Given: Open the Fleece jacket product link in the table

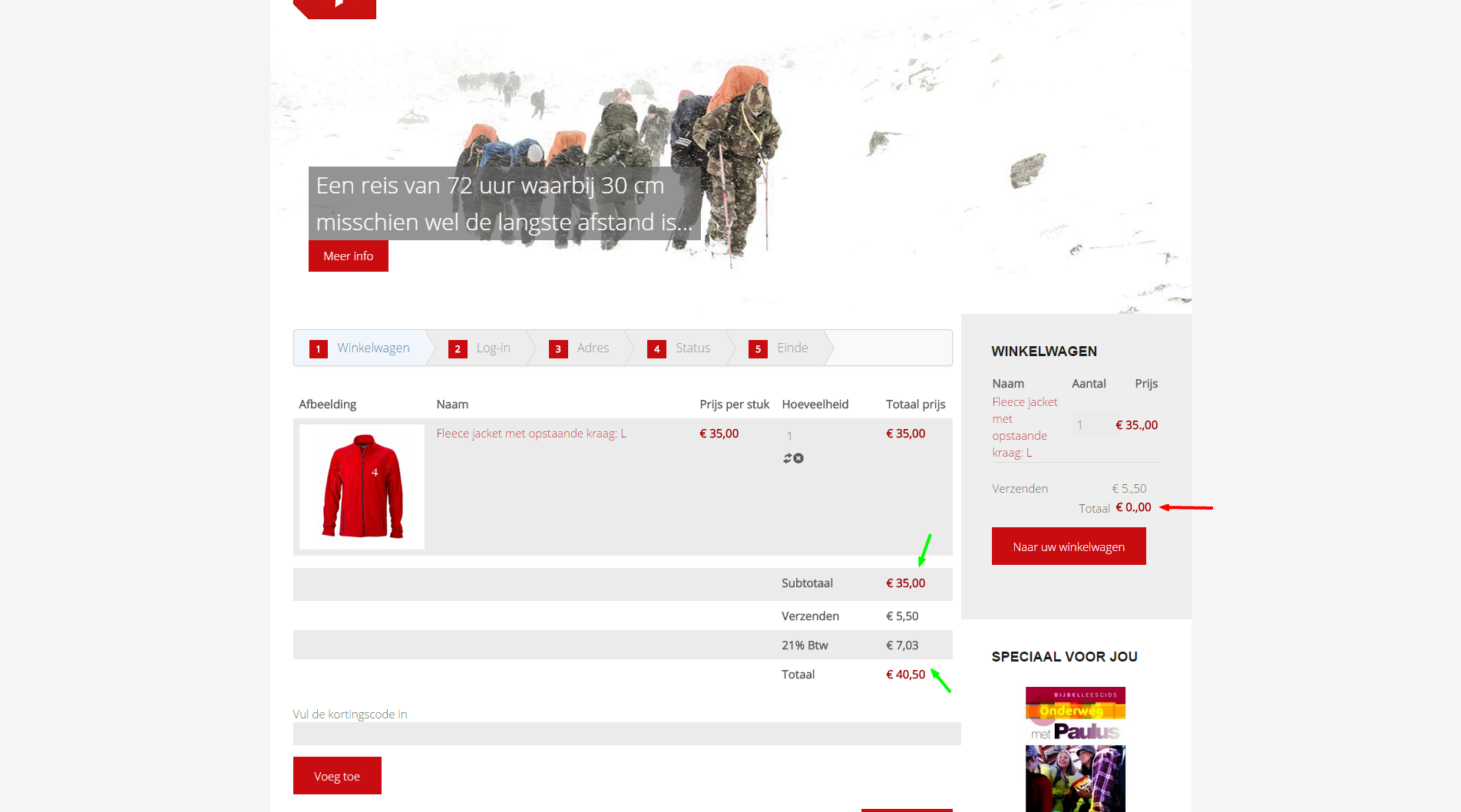Looking at the screenshot, I should 531,434.
